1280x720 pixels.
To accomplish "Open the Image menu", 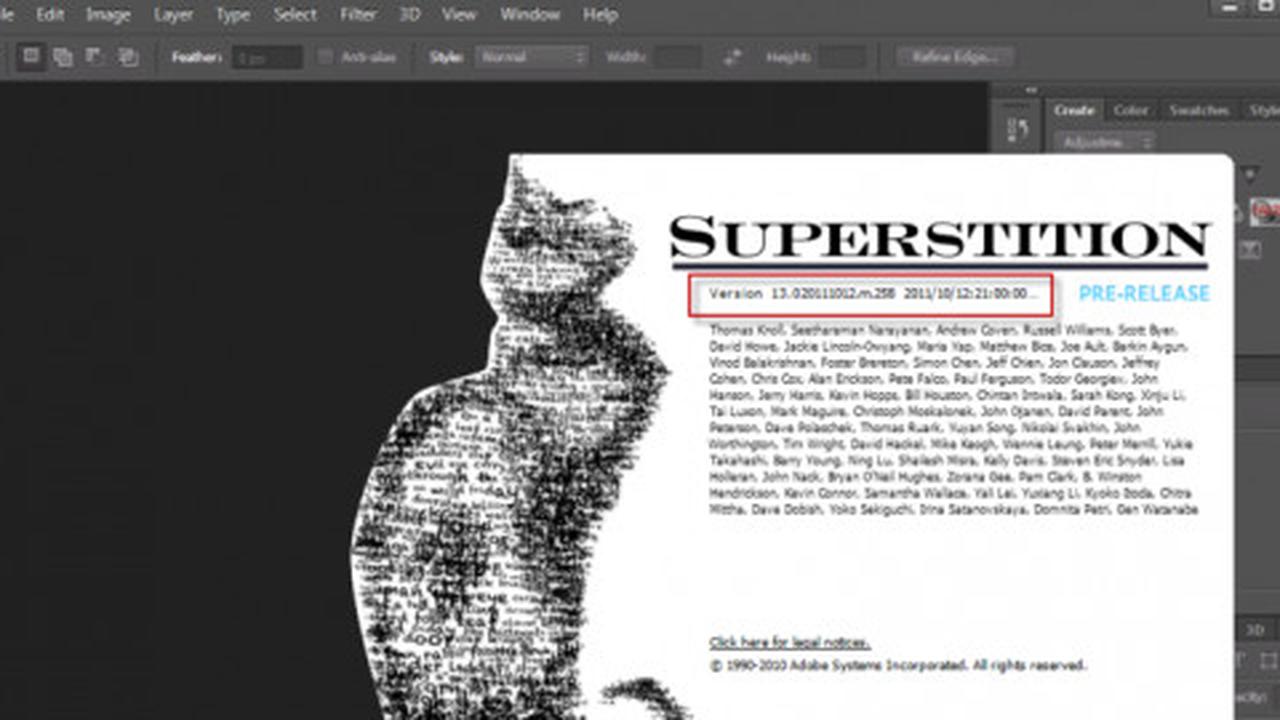I will click(108, 15).
